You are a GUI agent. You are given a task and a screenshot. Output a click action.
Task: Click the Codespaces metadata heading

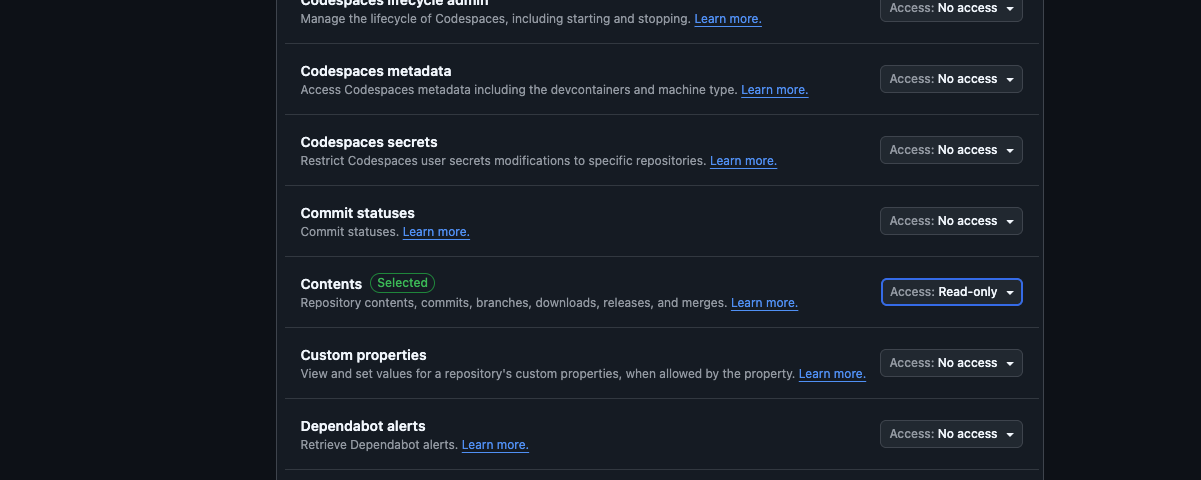(376, 71)
